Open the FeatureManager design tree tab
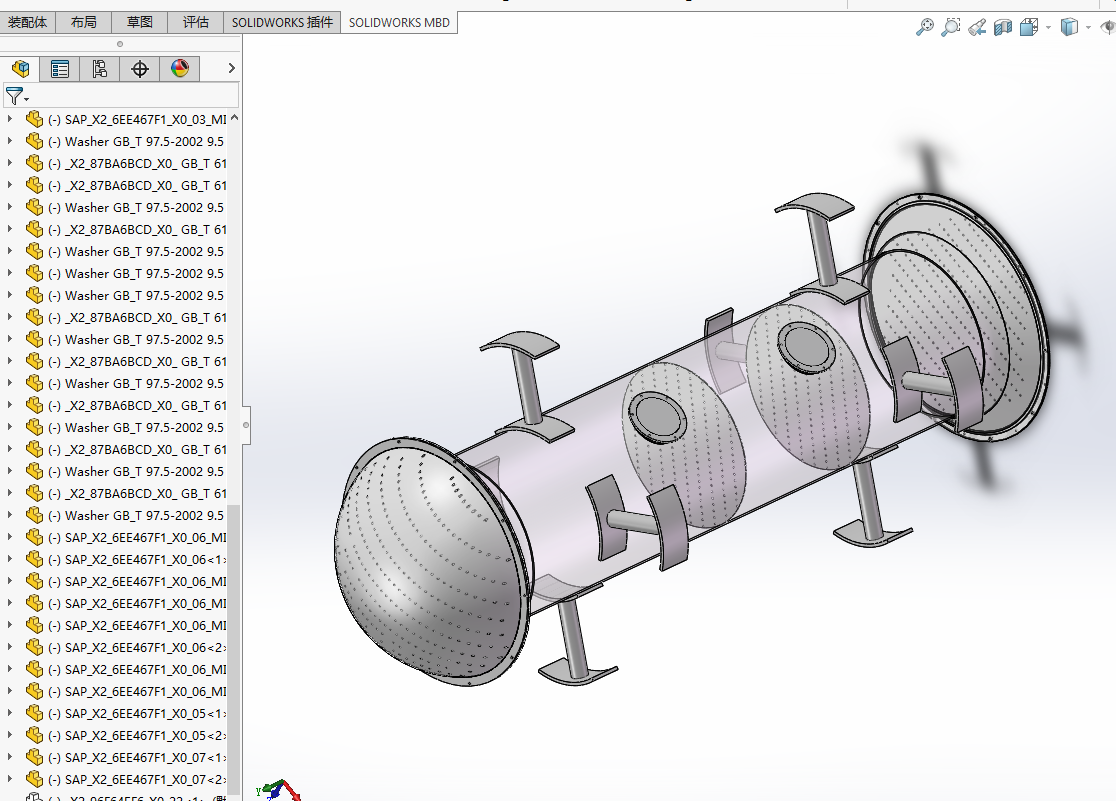This screenshot has width=1116, height=801. point(20,68)
